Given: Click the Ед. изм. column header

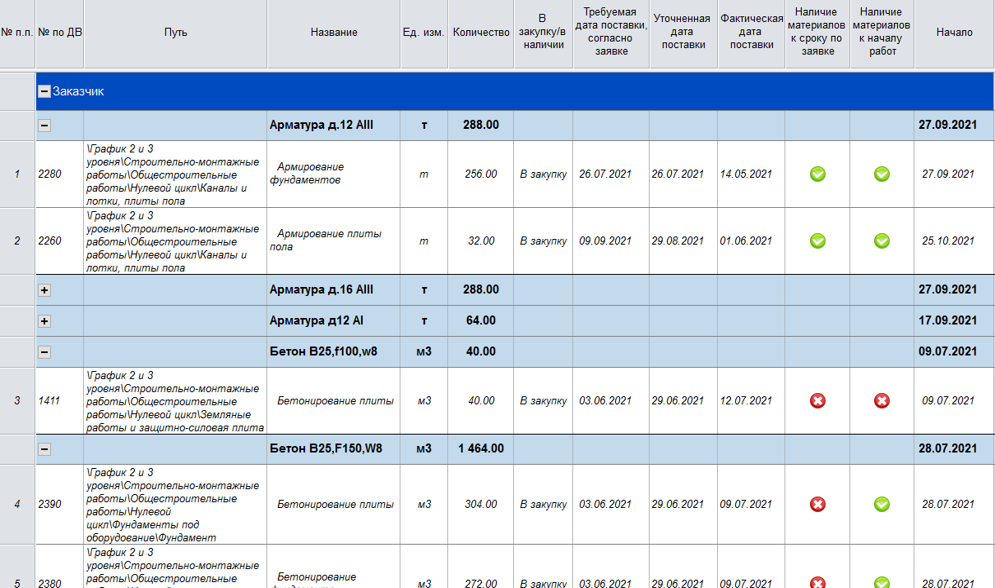Looking at the screenshot, I should pyautogui.click(x=424, y=32).
